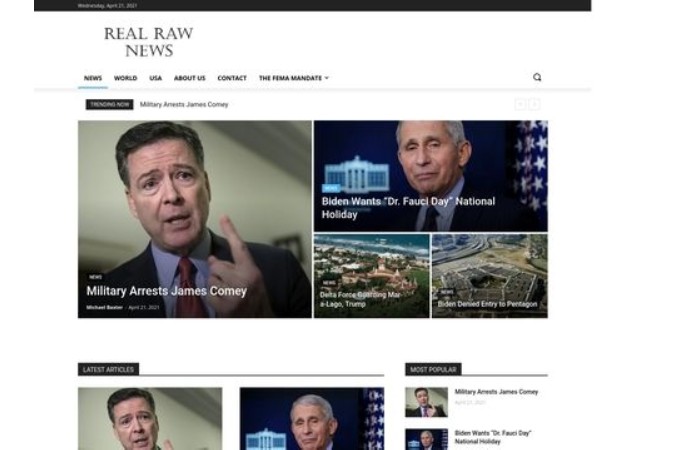The width and height of the screenshot is (700, 450).
Task: Click trending headline Military Arrests James Comey
Action: click(x=184, y=104)
